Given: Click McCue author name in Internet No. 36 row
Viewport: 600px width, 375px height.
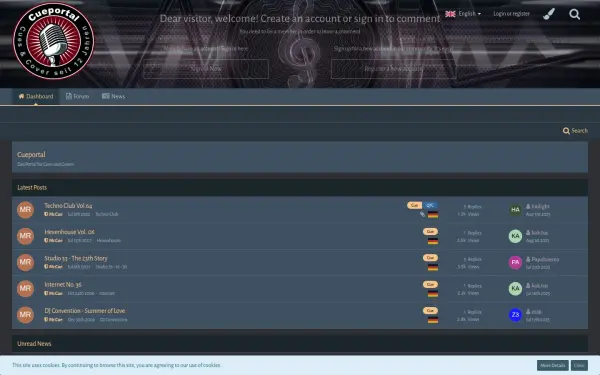Looking at the screenshot, I should [x=55, y=293].
